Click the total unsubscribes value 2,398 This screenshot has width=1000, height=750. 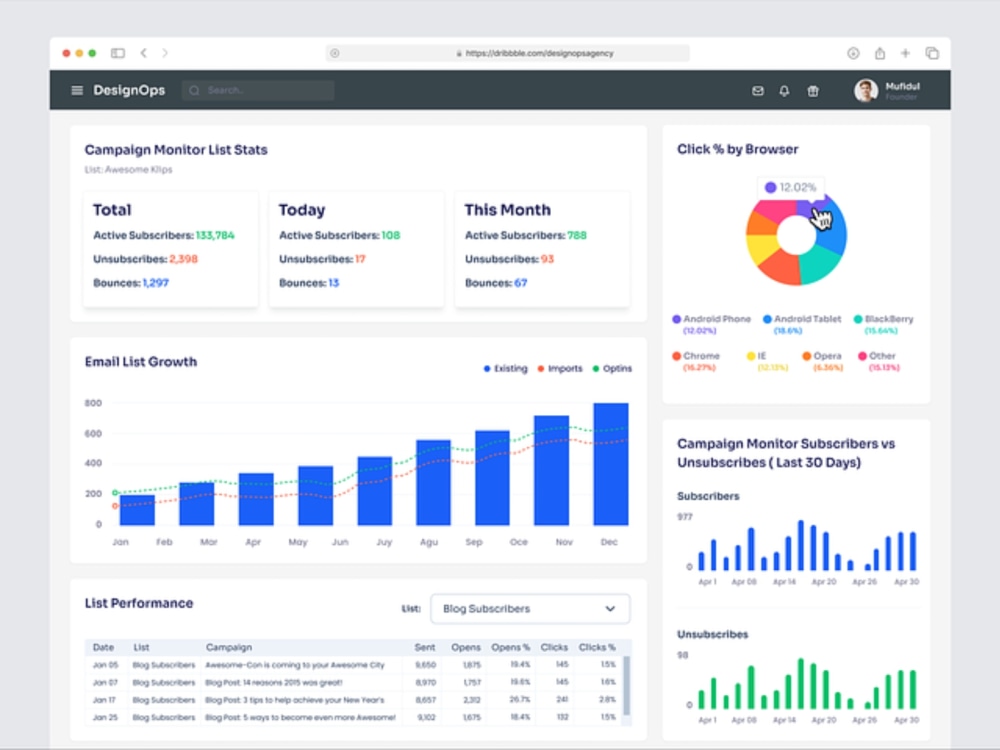pos(184,259)
